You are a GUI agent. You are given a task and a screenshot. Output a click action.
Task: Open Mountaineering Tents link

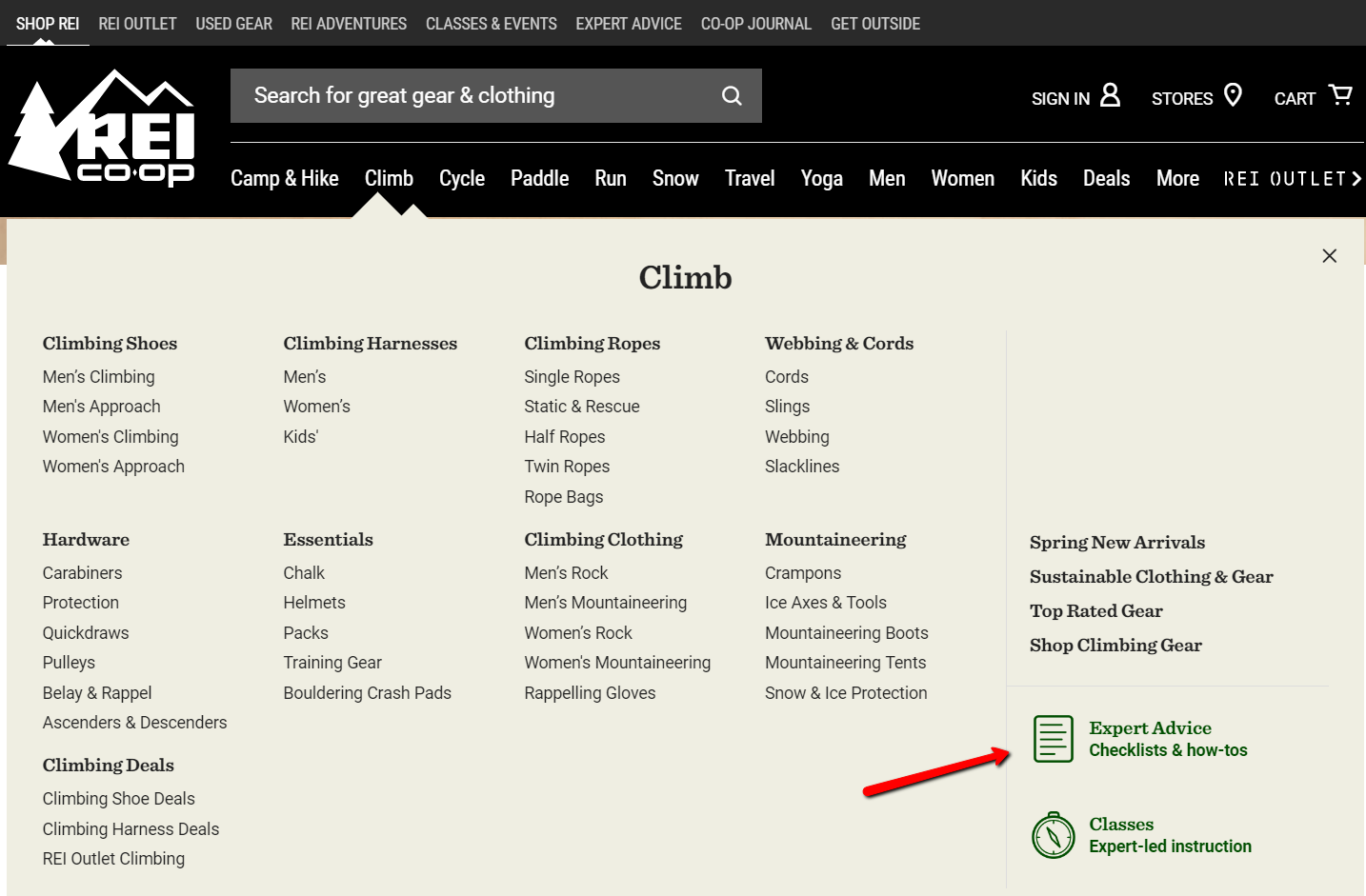[x=846, y=663]
